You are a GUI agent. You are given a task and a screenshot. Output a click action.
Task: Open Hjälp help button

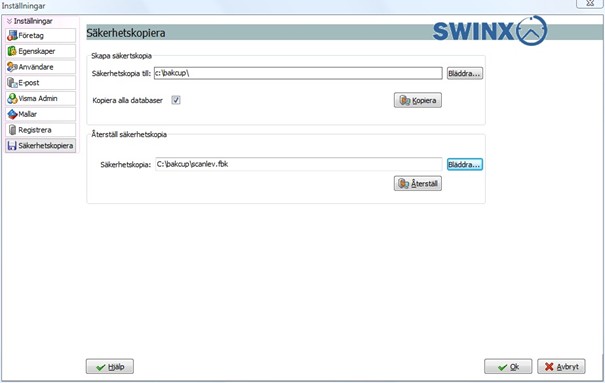tap(110, 366)
